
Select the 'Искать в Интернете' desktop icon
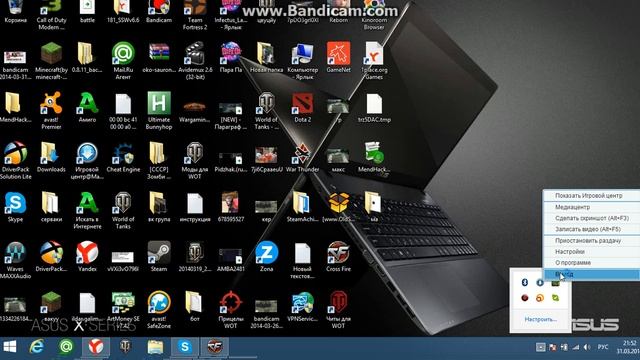[87, 211]
